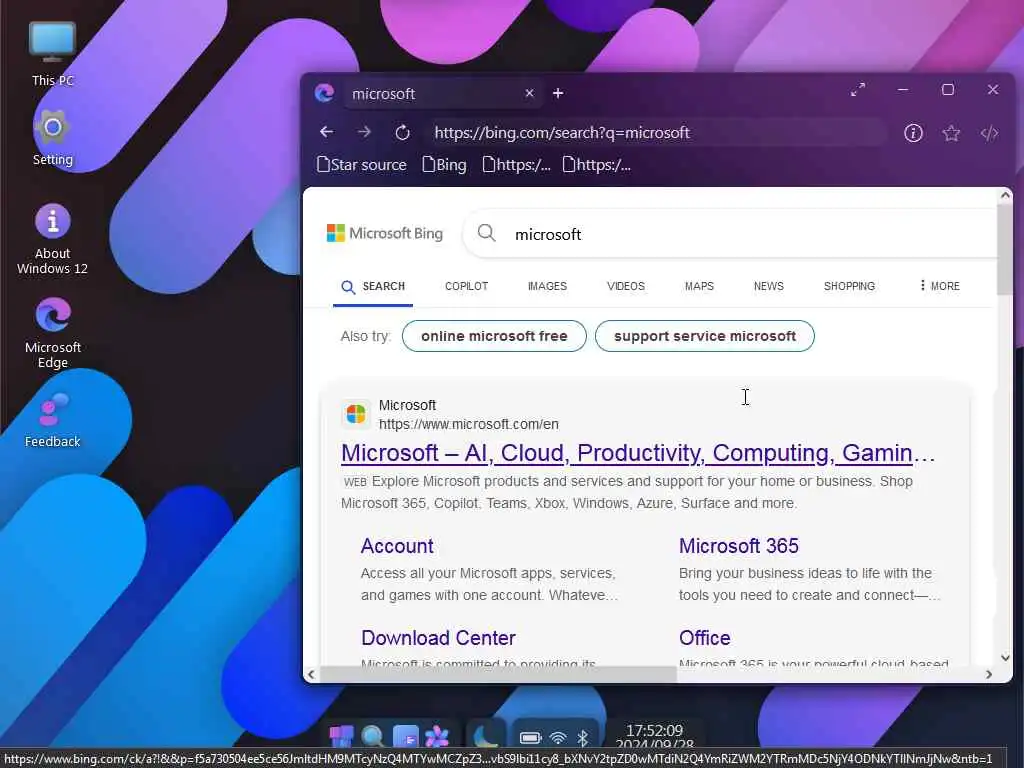Open the Setting desktop icon

click(52, 138)
